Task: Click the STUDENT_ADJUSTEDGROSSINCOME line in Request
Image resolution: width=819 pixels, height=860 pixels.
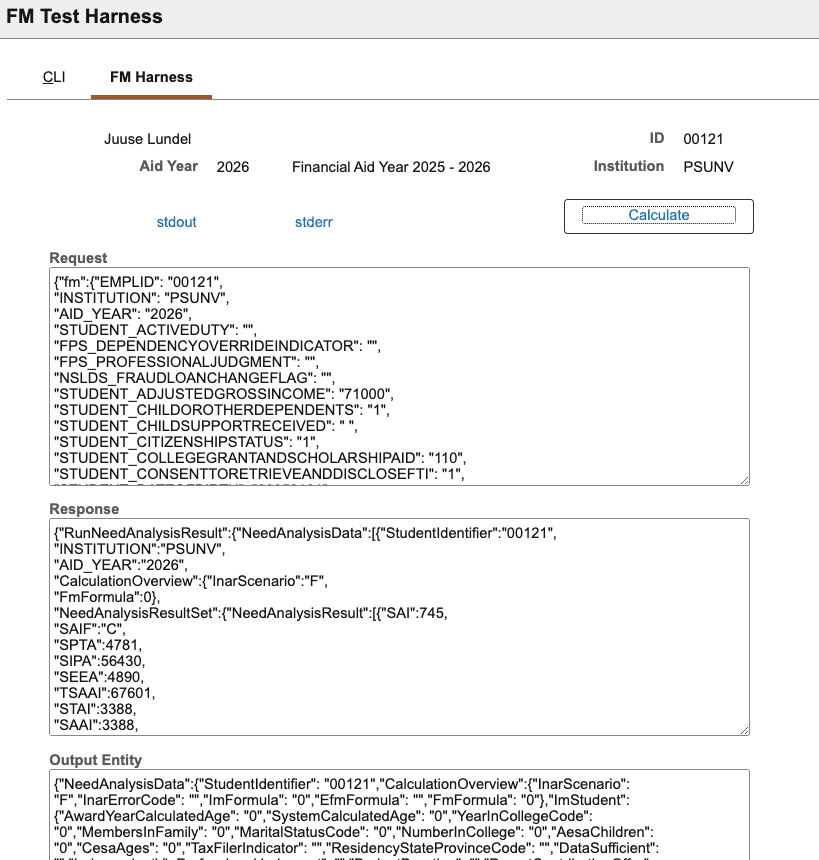Action: (x=224, y=394)
